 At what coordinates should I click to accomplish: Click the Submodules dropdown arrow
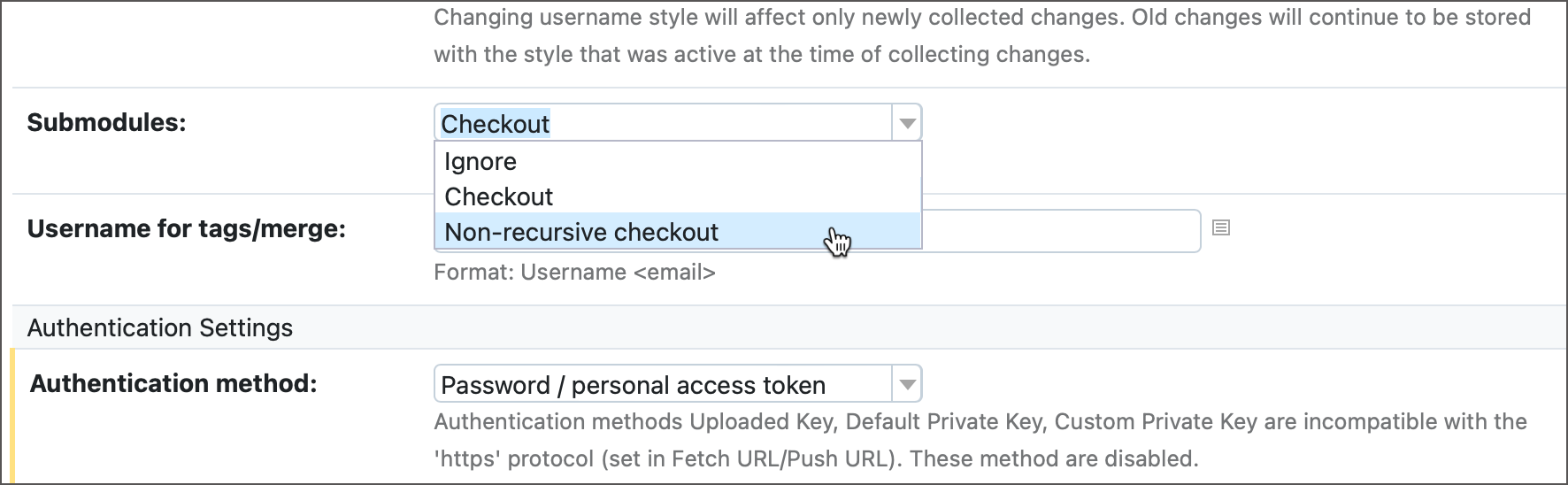[907, 123]
